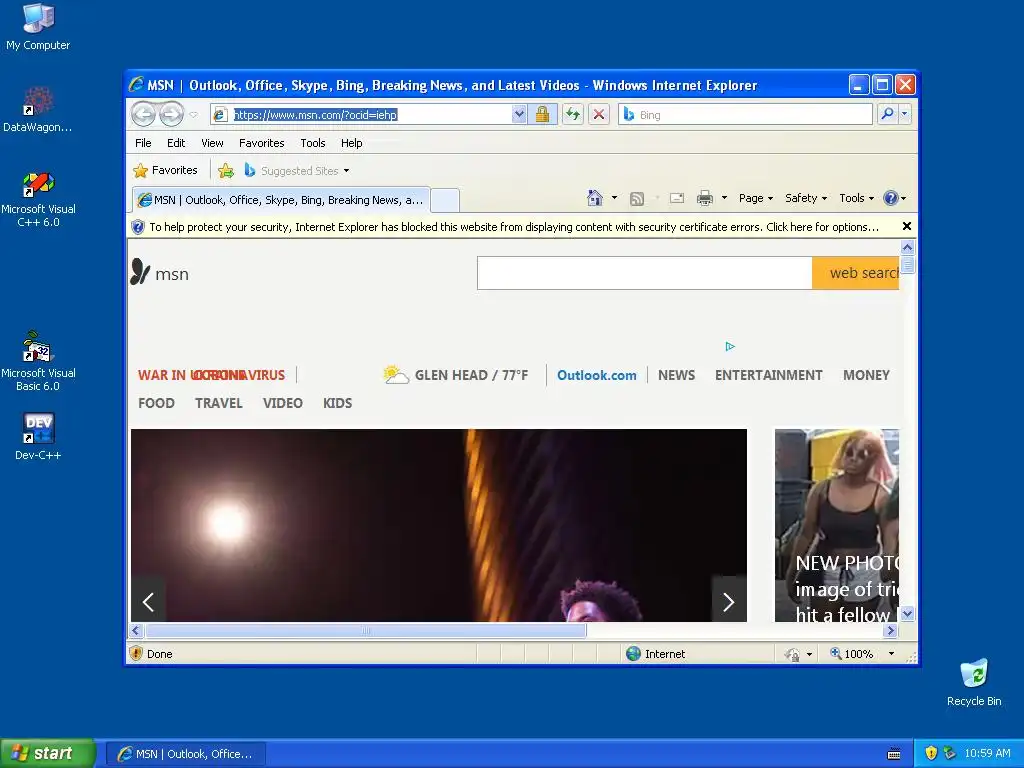Open the View menu
Image resolution: width=1024 pixels, height=768 pixels.
tap(212, 143)
